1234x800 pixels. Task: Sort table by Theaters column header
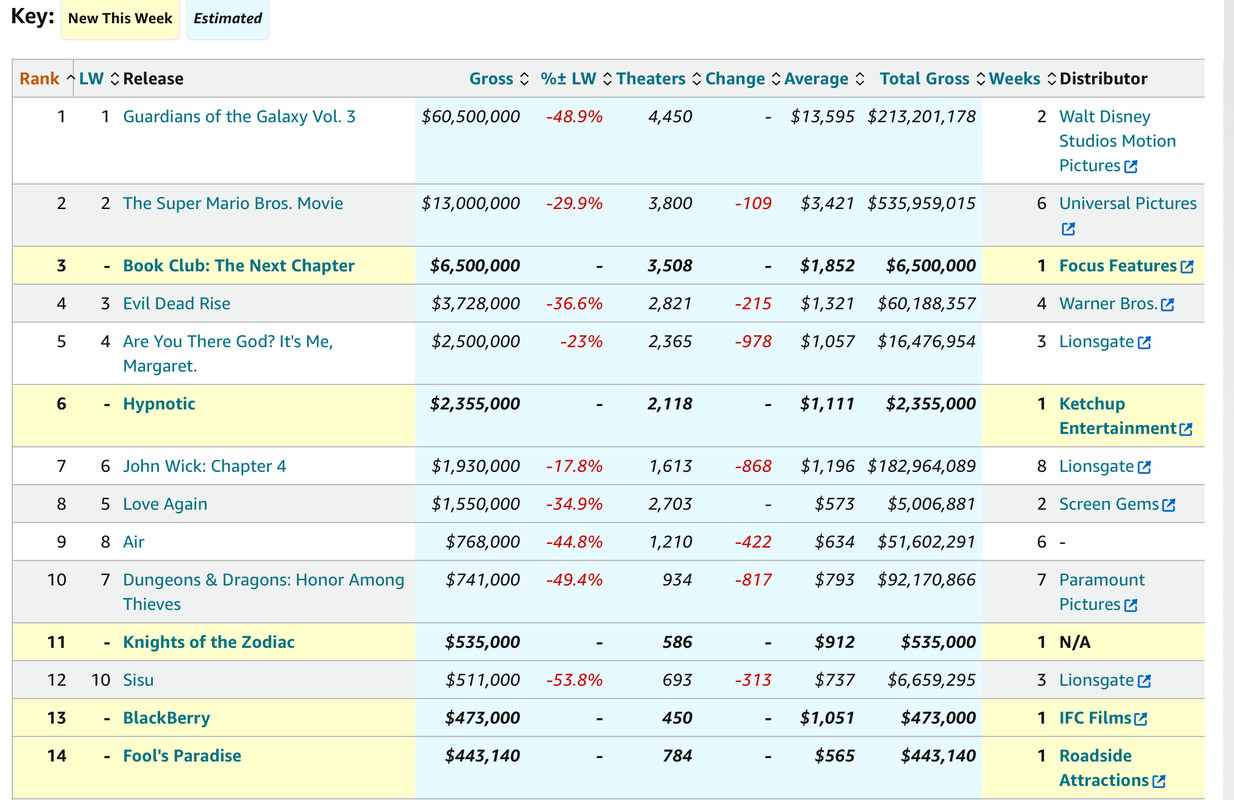point(658,79)
